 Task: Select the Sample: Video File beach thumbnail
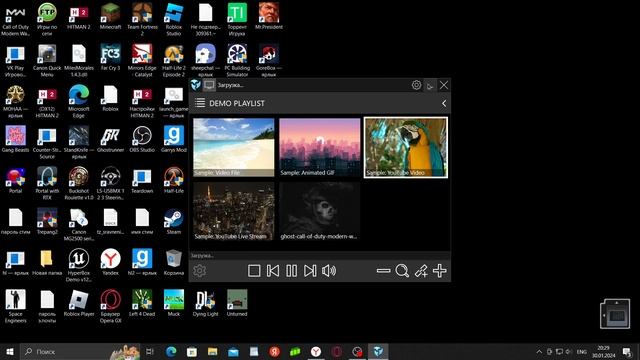233,147
